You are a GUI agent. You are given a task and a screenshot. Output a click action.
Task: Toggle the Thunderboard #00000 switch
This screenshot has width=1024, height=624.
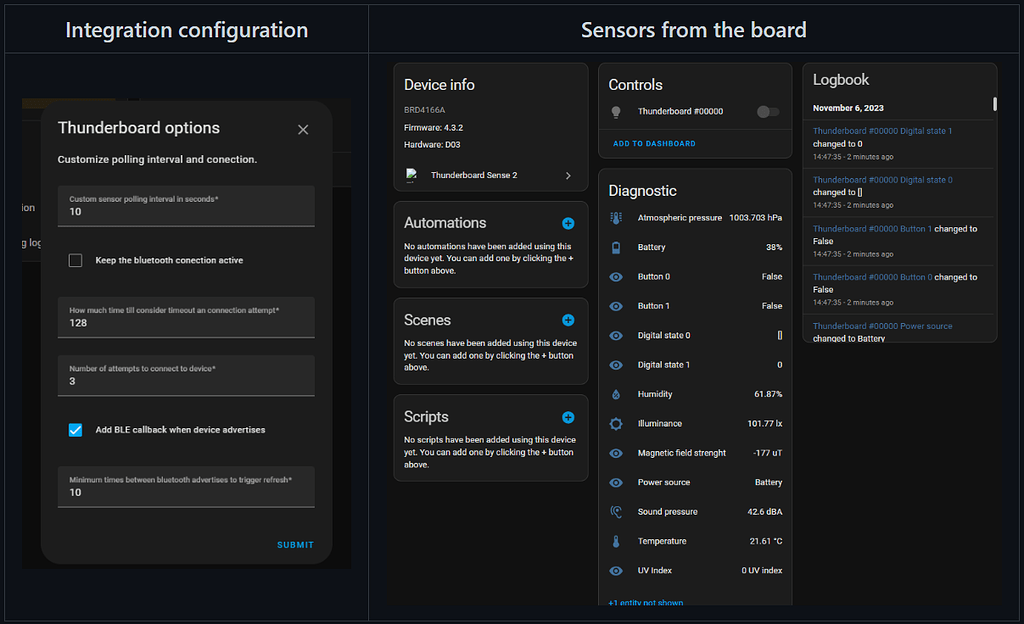point(768,113)
